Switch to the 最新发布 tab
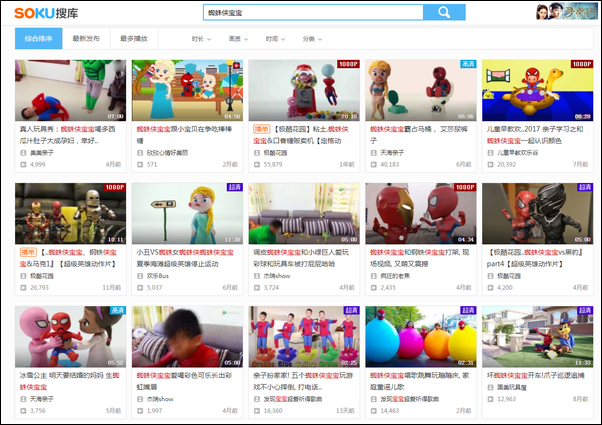The width and height of the screenshot is (602, 425). [86, 38]
